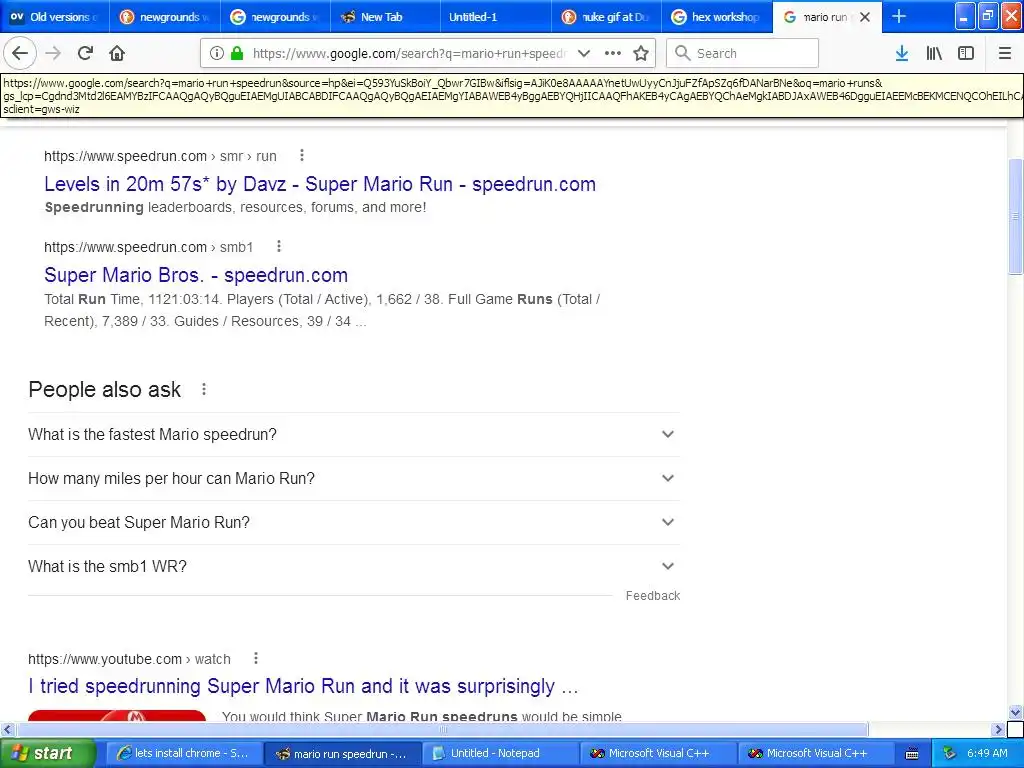Image resolution: width=1024 pixels, height=768 pixels.
Task: Click the https://www.speedrun.com › smb1 breadcrumb
Action: point(148,247)
